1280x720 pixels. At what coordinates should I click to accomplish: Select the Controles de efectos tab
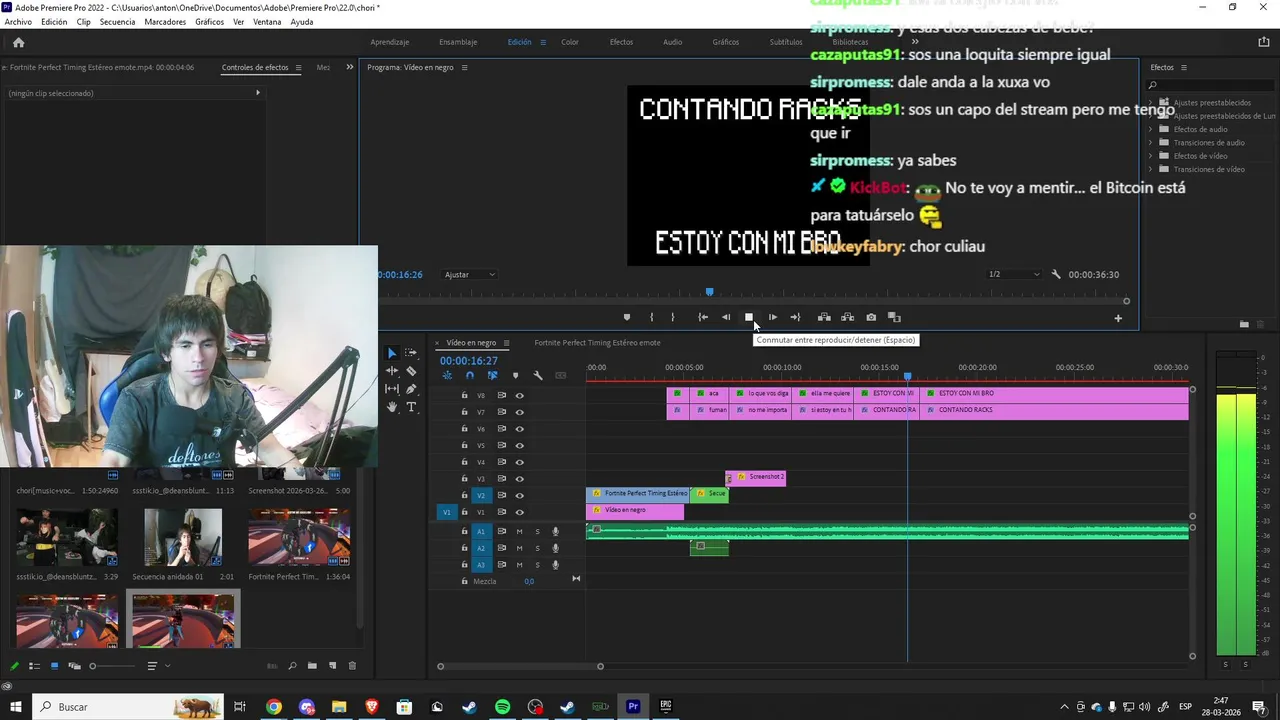pyautogui.click(x=255, y=67)
